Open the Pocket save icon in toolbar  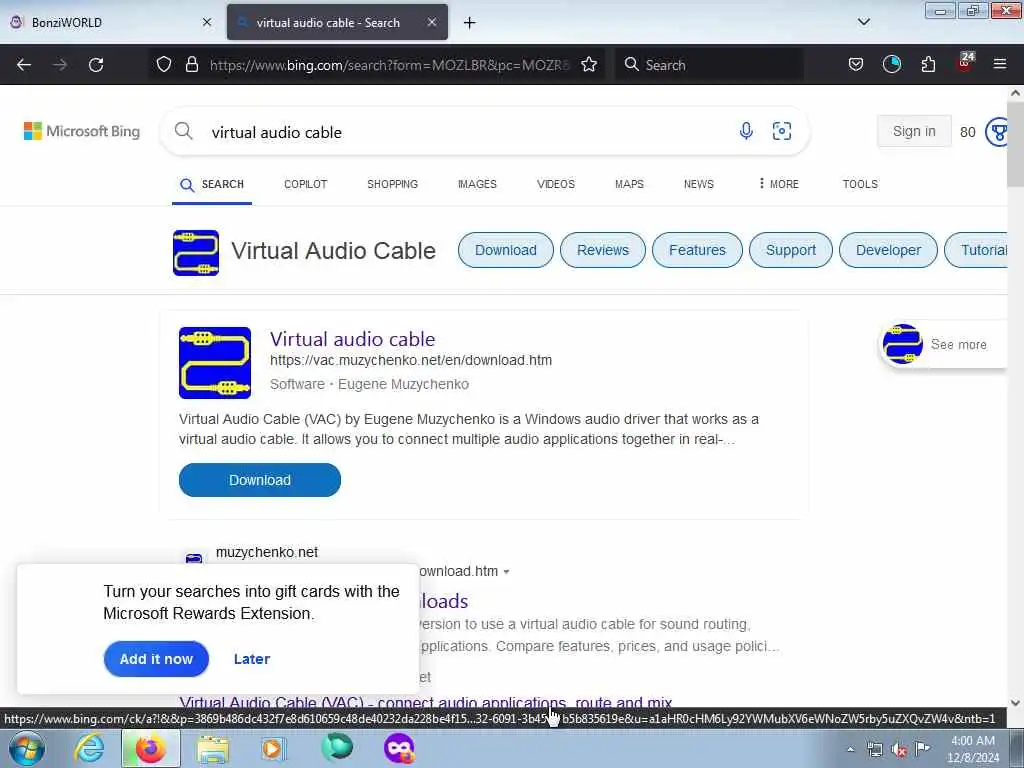(856, 64)
